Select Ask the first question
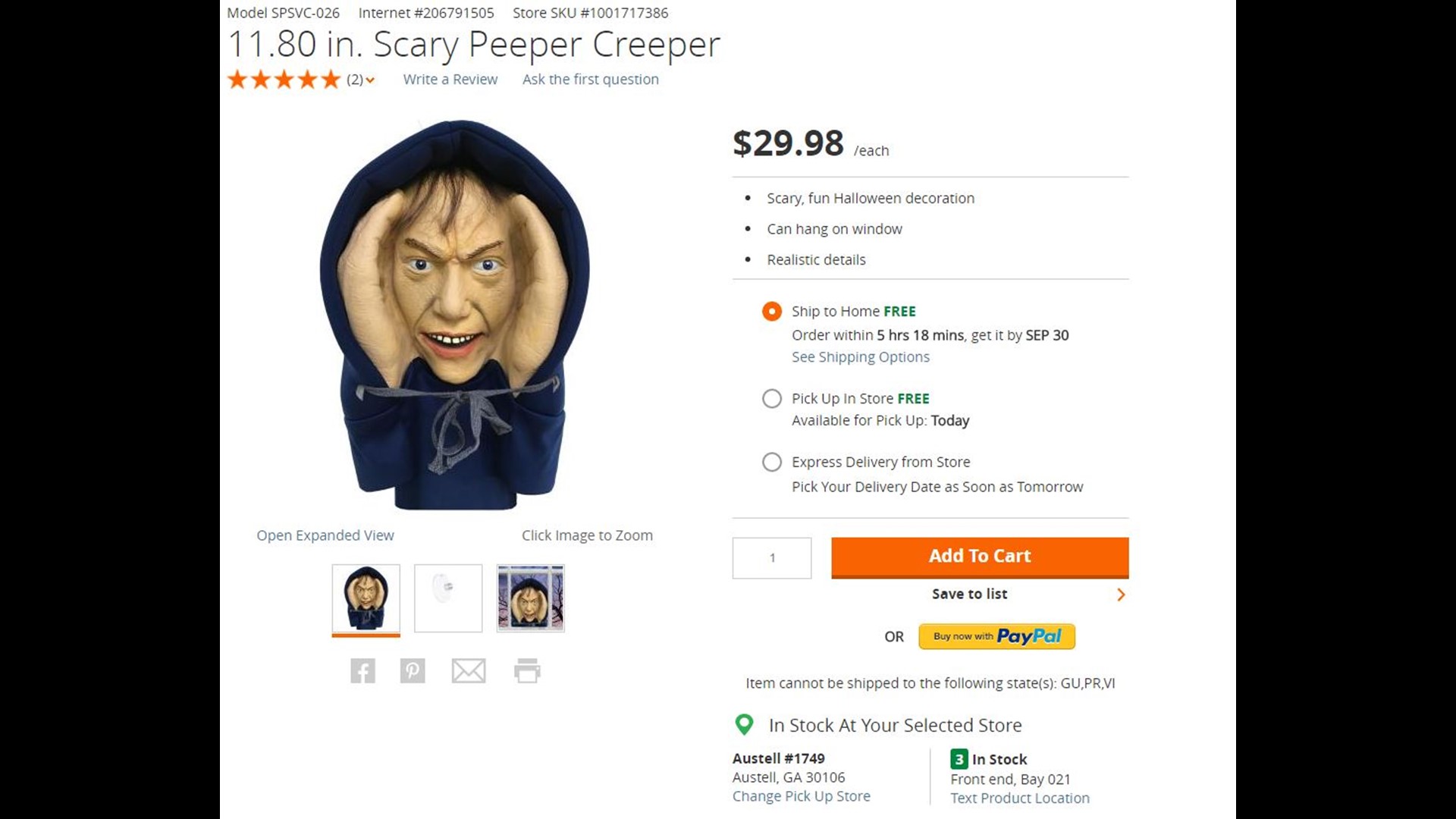Screen dimensions: 1456x819 pos(590,79)
